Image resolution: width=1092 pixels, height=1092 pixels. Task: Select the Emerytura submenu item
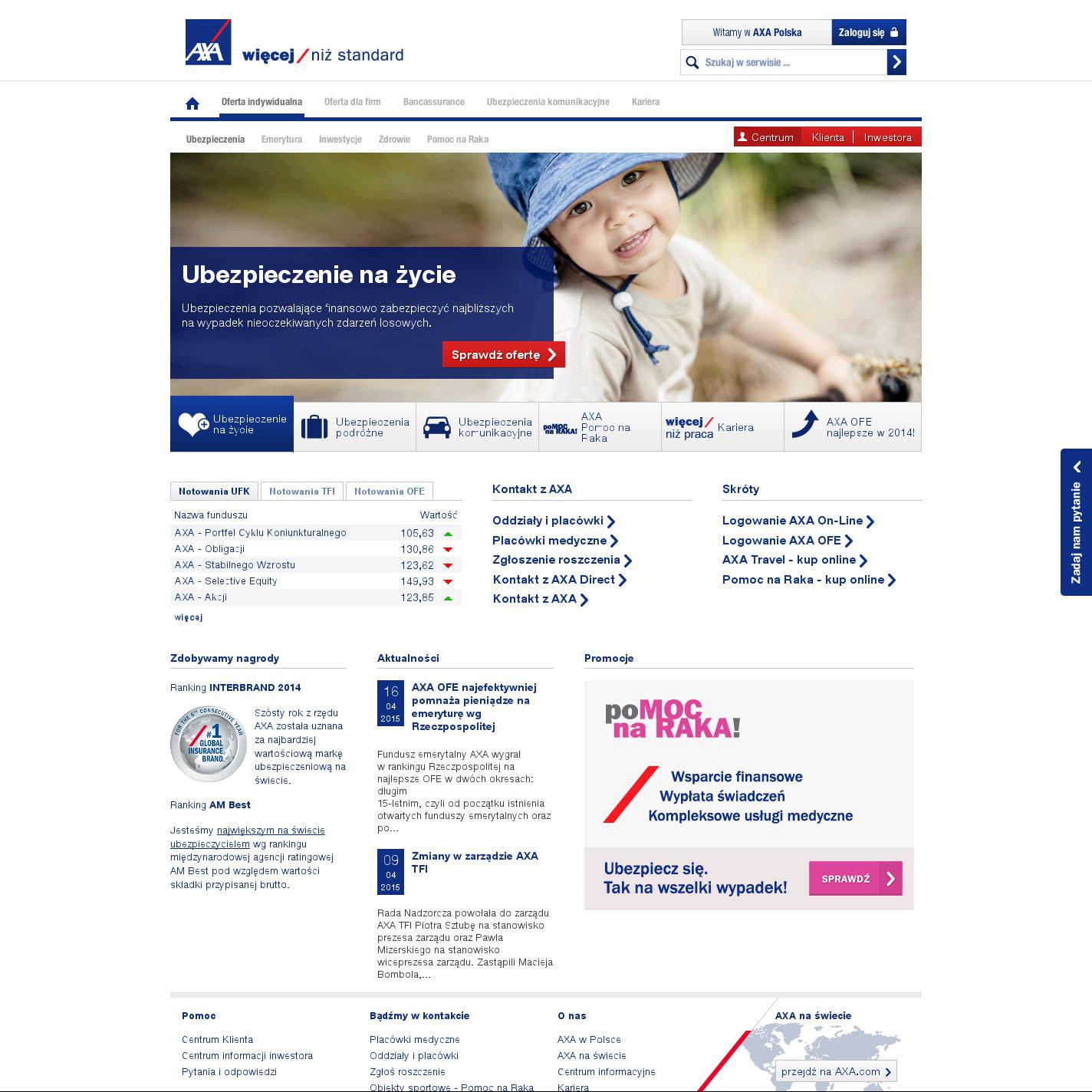(281, 140)
